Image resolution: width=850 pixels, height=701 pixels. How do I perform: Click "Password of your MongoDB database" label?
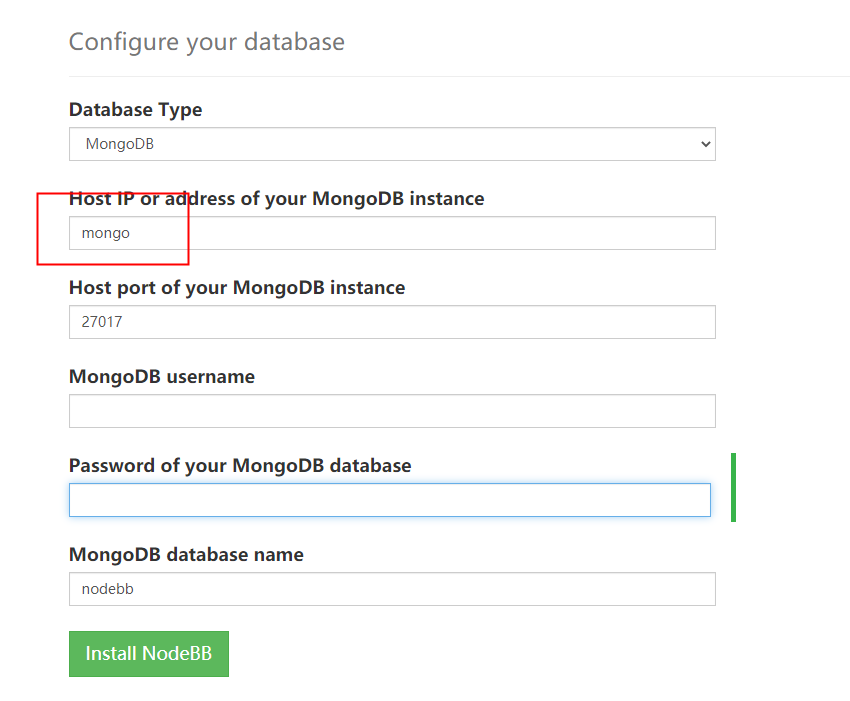pos(240,465)
